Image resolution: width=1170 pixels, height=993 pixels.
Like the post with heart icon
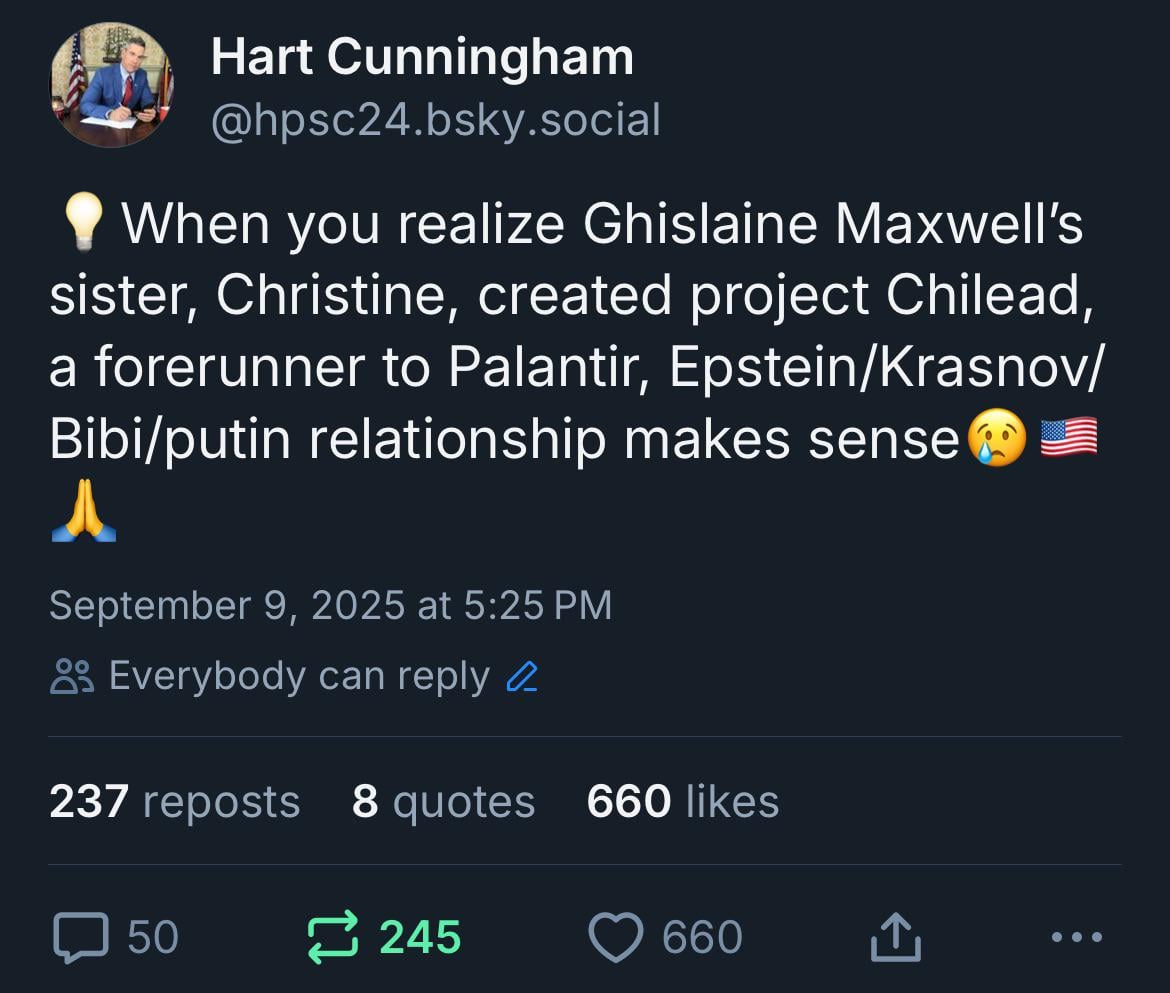[616, 937]
